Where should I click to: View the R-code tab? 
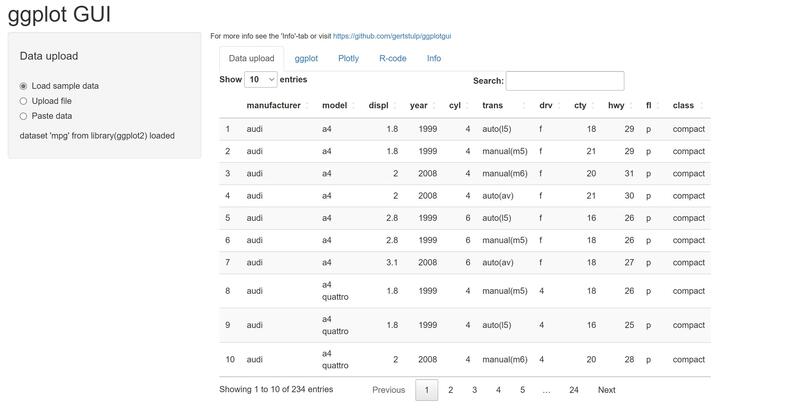pyautogui.click(x=393, y=58)
